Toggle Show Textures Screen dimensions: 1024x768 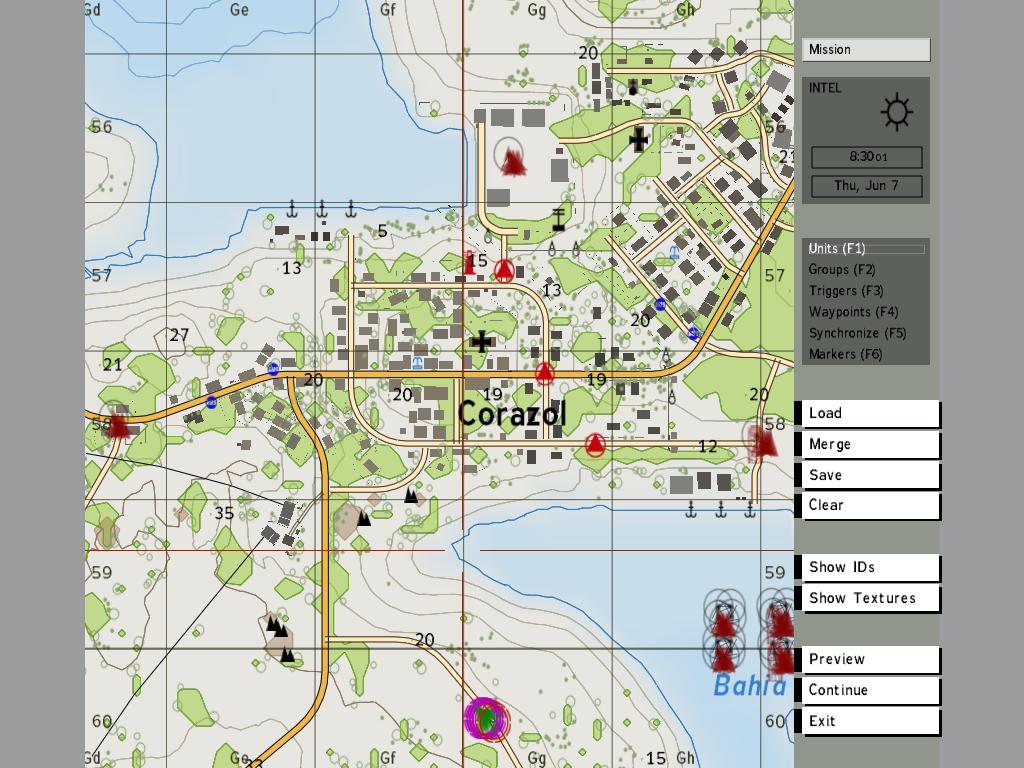(x=871, y=598)
